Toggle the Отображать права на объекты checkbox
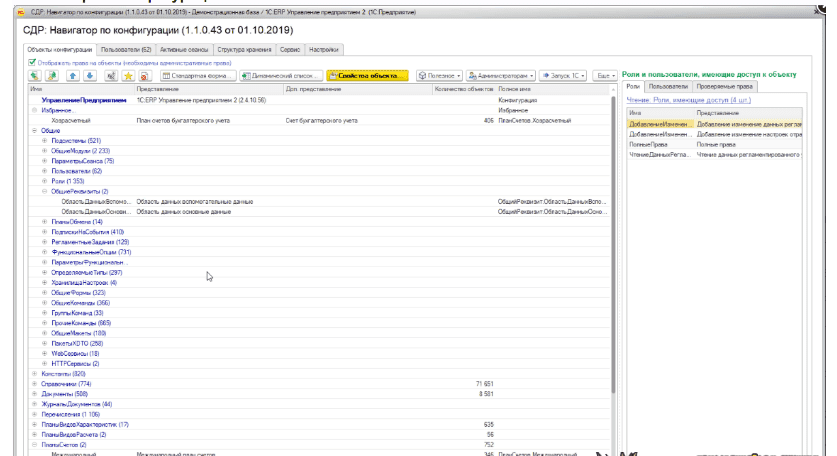Image resolution: width=837 pixels, height=456 pixels. (31, 62)
